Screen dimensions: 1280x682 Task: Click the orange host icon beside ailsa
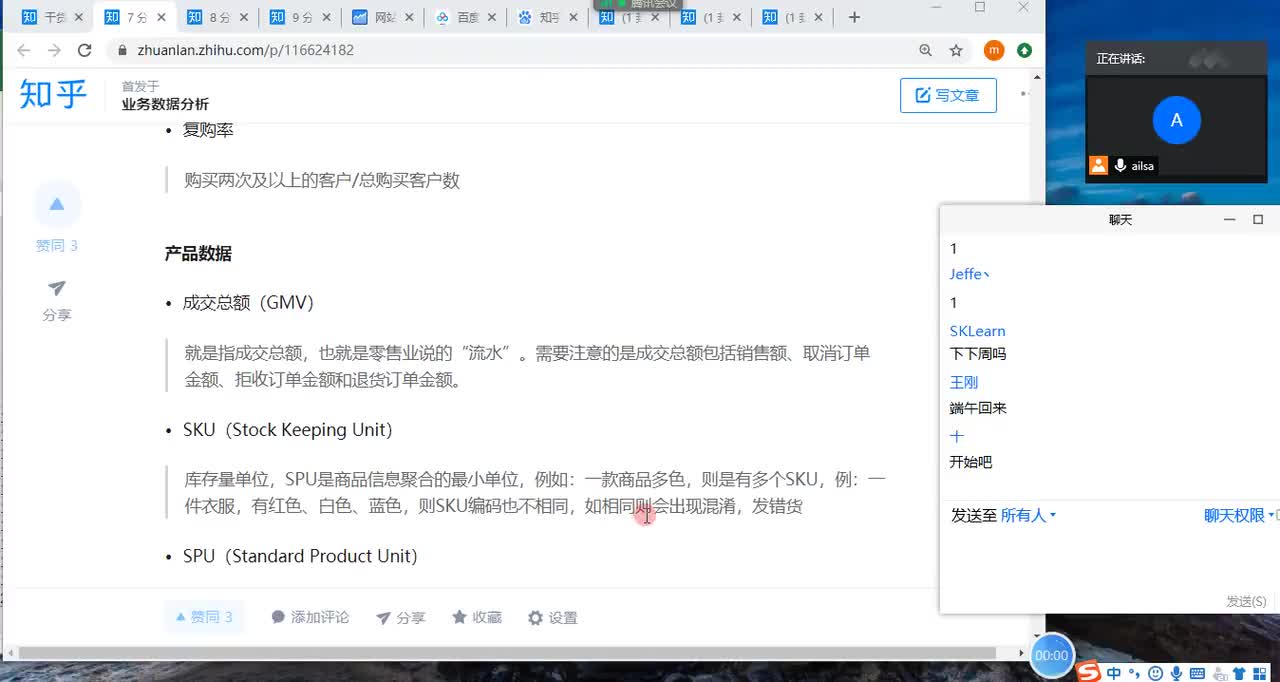click(x=1099, y=166)
